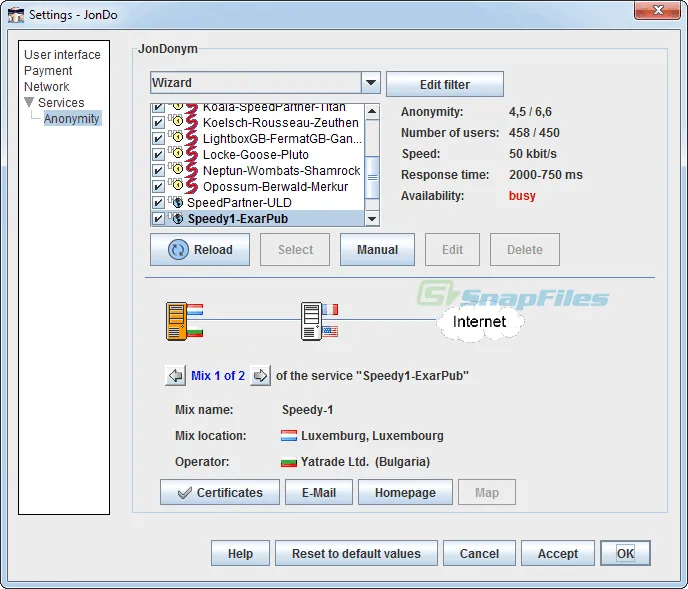Click the Luxembourg flag beside mix location
The image size is (688, 589).
tap(289, 436)
